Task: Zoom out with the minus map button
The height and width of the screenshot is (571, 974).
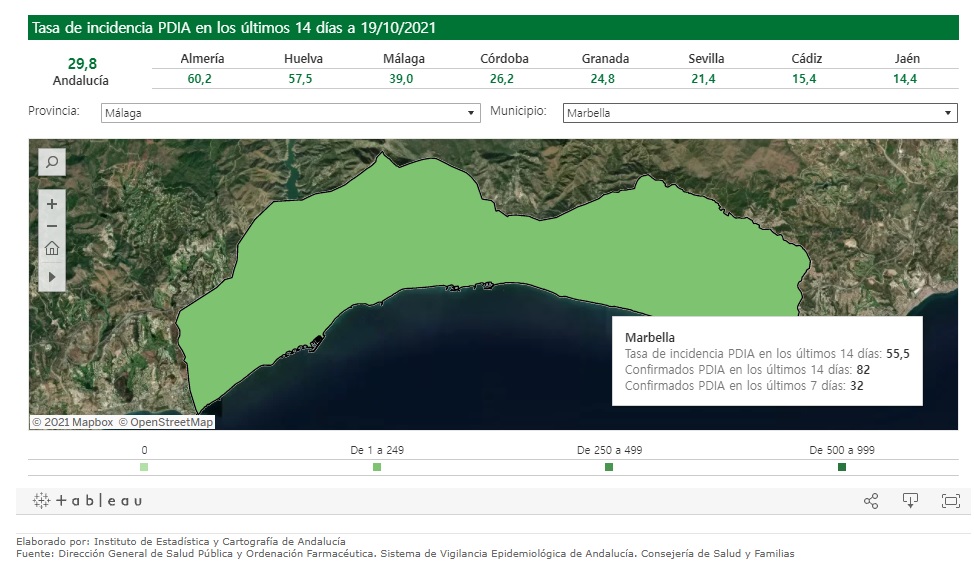Action: click(52, 226)
